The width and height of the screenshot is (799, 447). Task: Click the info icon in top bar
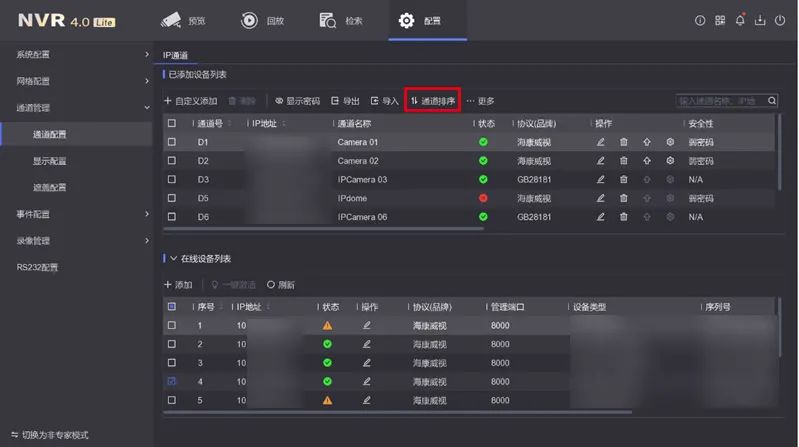coord(700,20)
